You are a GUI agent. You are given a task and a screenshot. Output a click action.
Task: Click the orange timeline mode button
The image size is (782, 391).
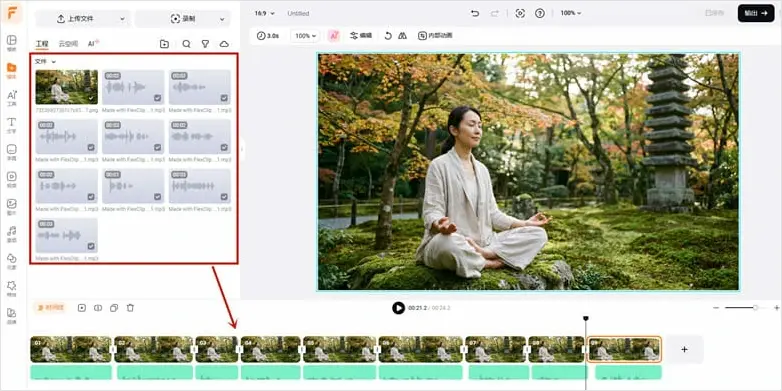click(x=50, y=308)
